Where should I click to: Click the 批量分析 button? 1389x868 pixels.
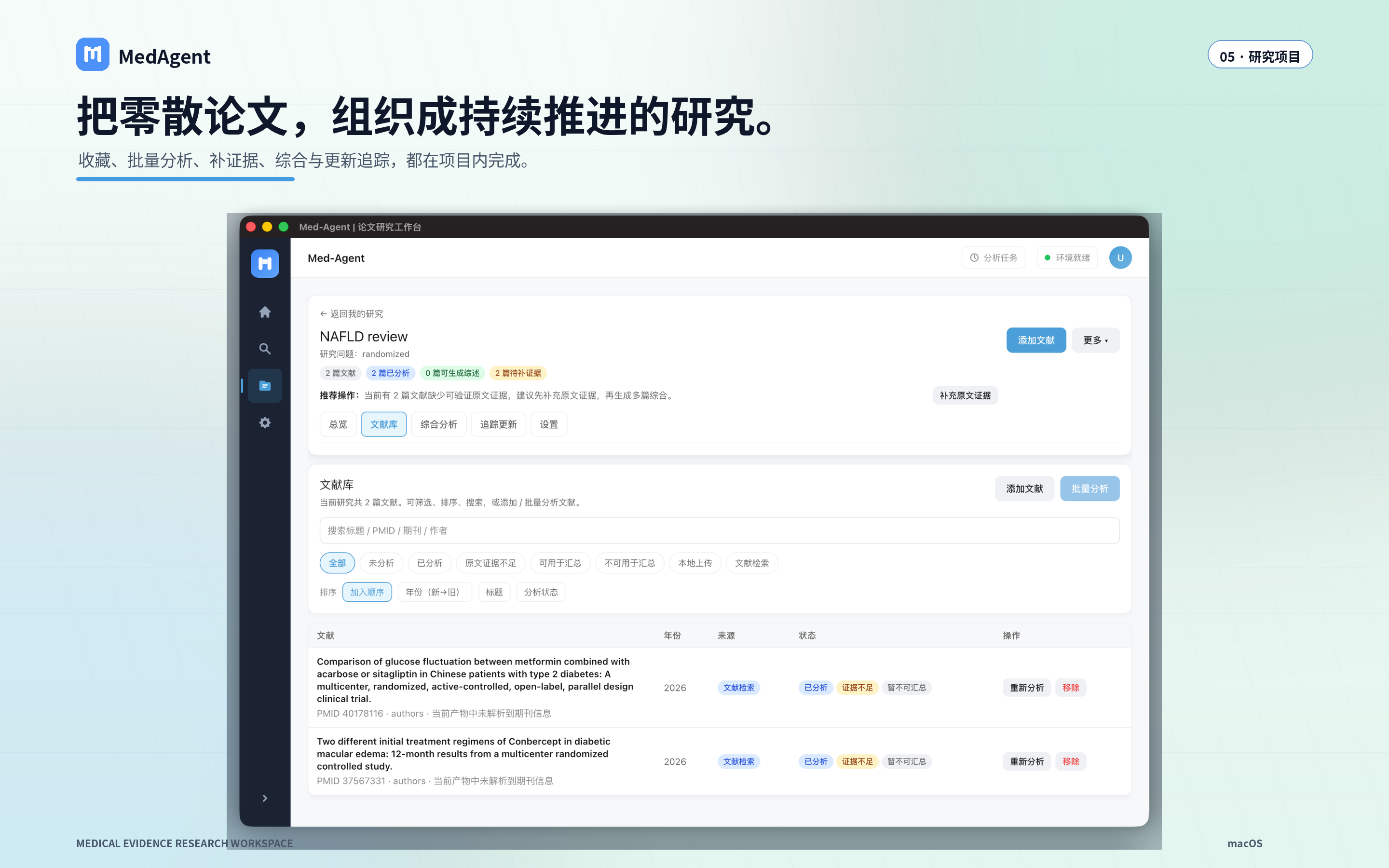pos(1089,488)
